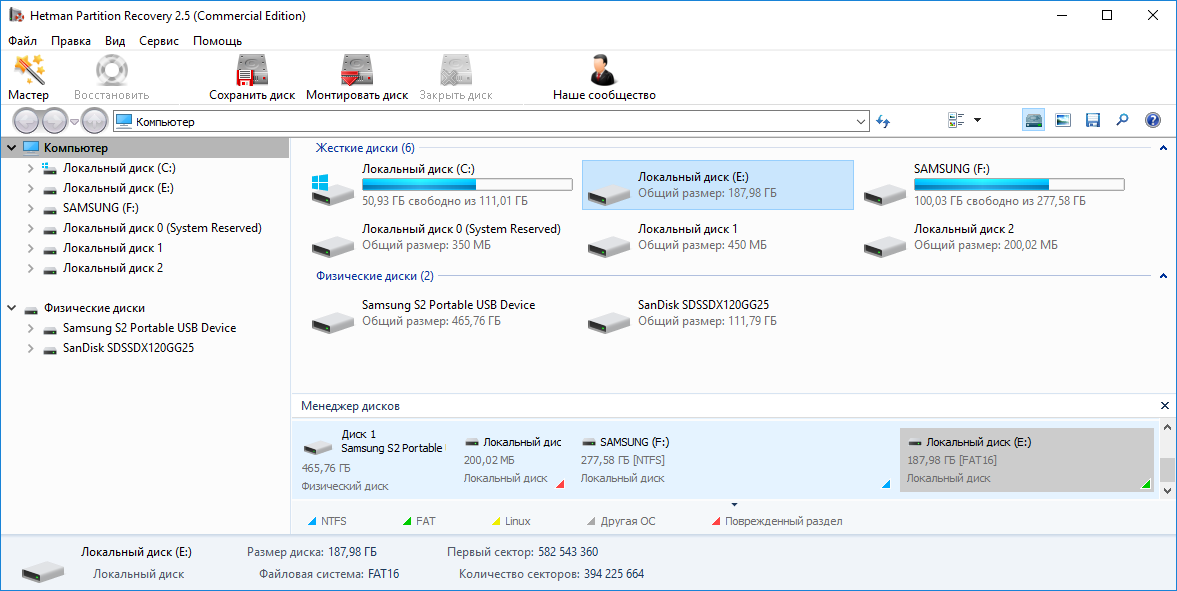This screenshot has width=1177, height=591.
Task: Click the refresh arrows next to address bar
Action: [883, 121]
